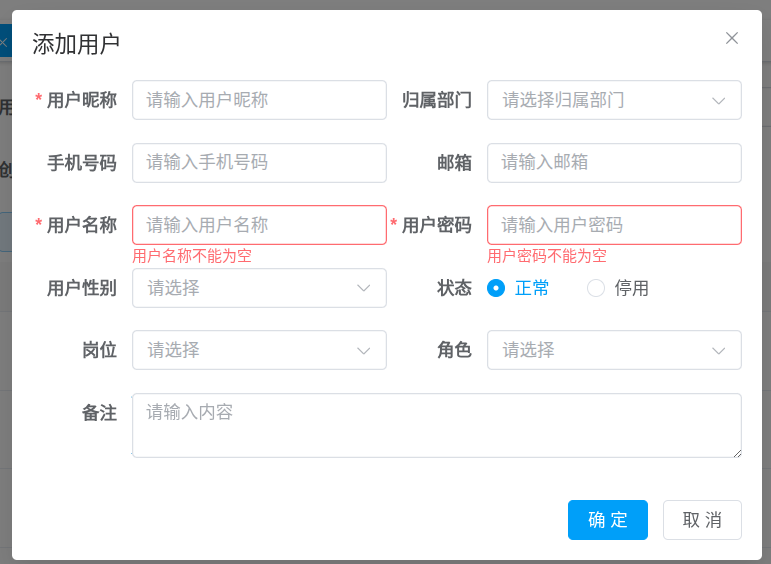Click the 用户名称 input field
771x564 pixels.
pyautogui.click(x=259, y=225)
